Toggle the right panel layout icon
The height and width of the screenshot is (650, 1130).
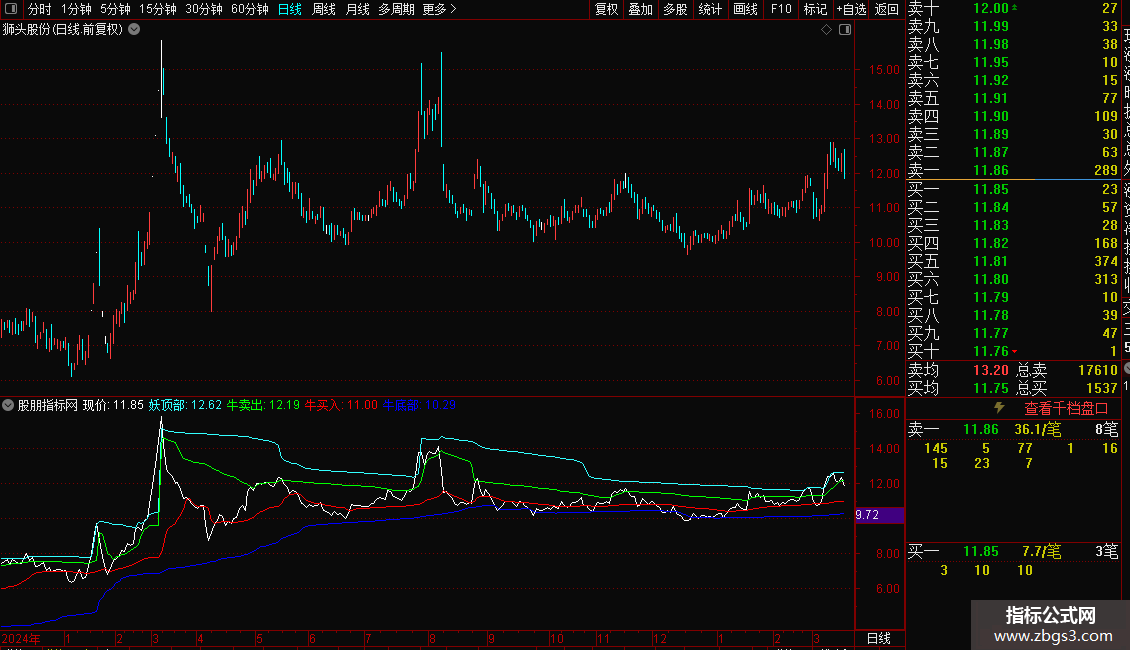(845, 30)
